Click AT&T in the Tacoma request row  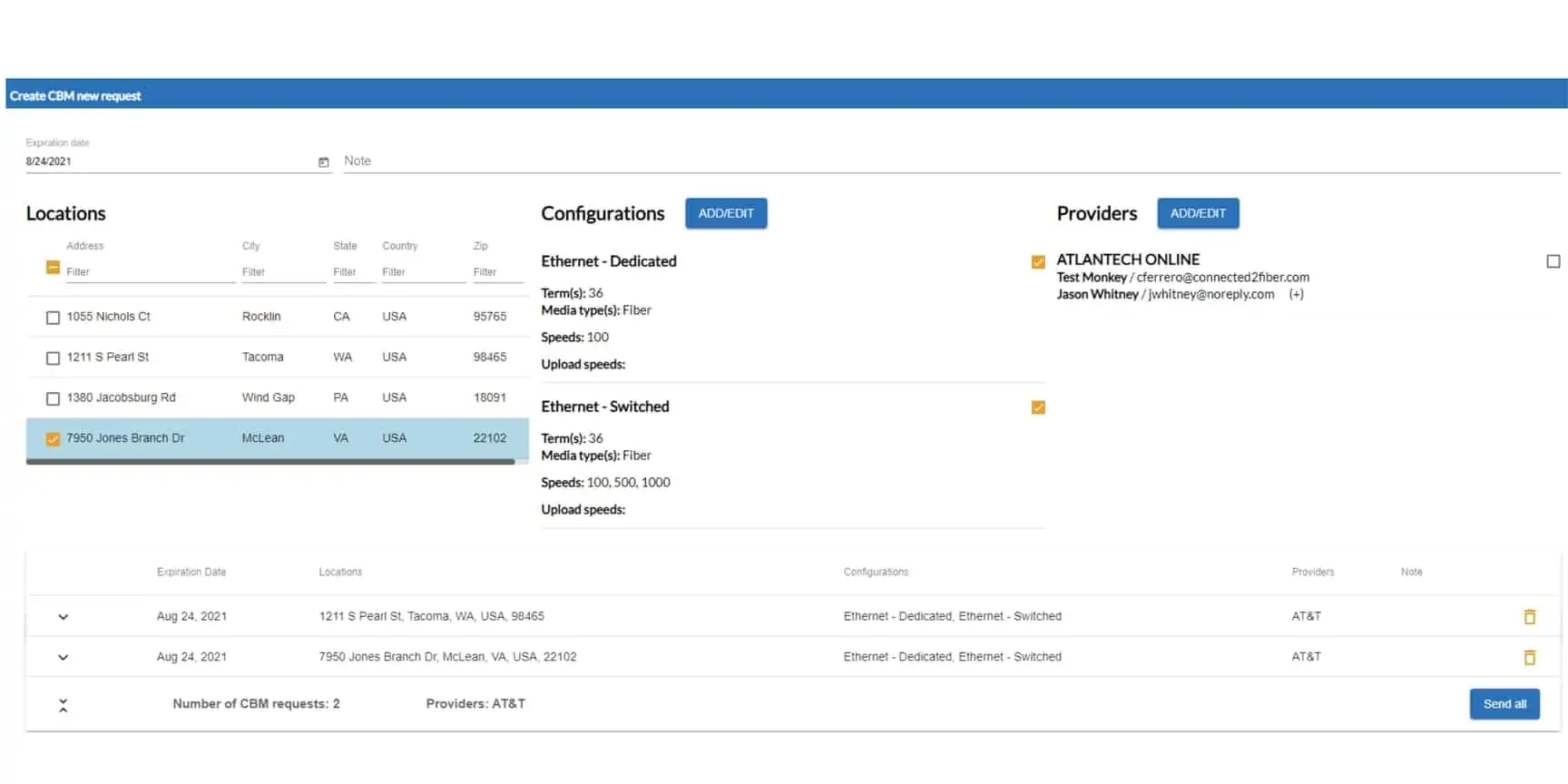pos(1306,616)
